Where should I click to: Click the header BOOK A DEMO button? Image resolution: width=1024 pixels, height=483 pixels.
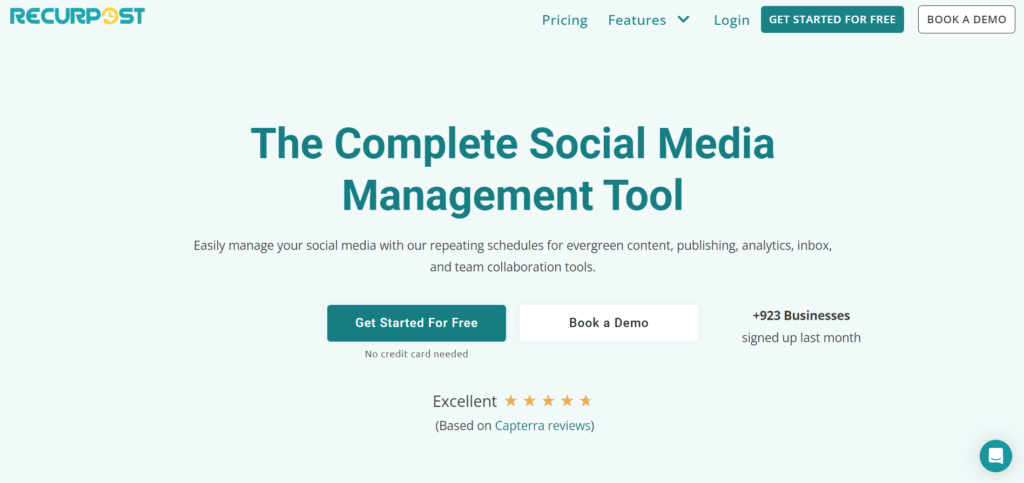point(967,20)
